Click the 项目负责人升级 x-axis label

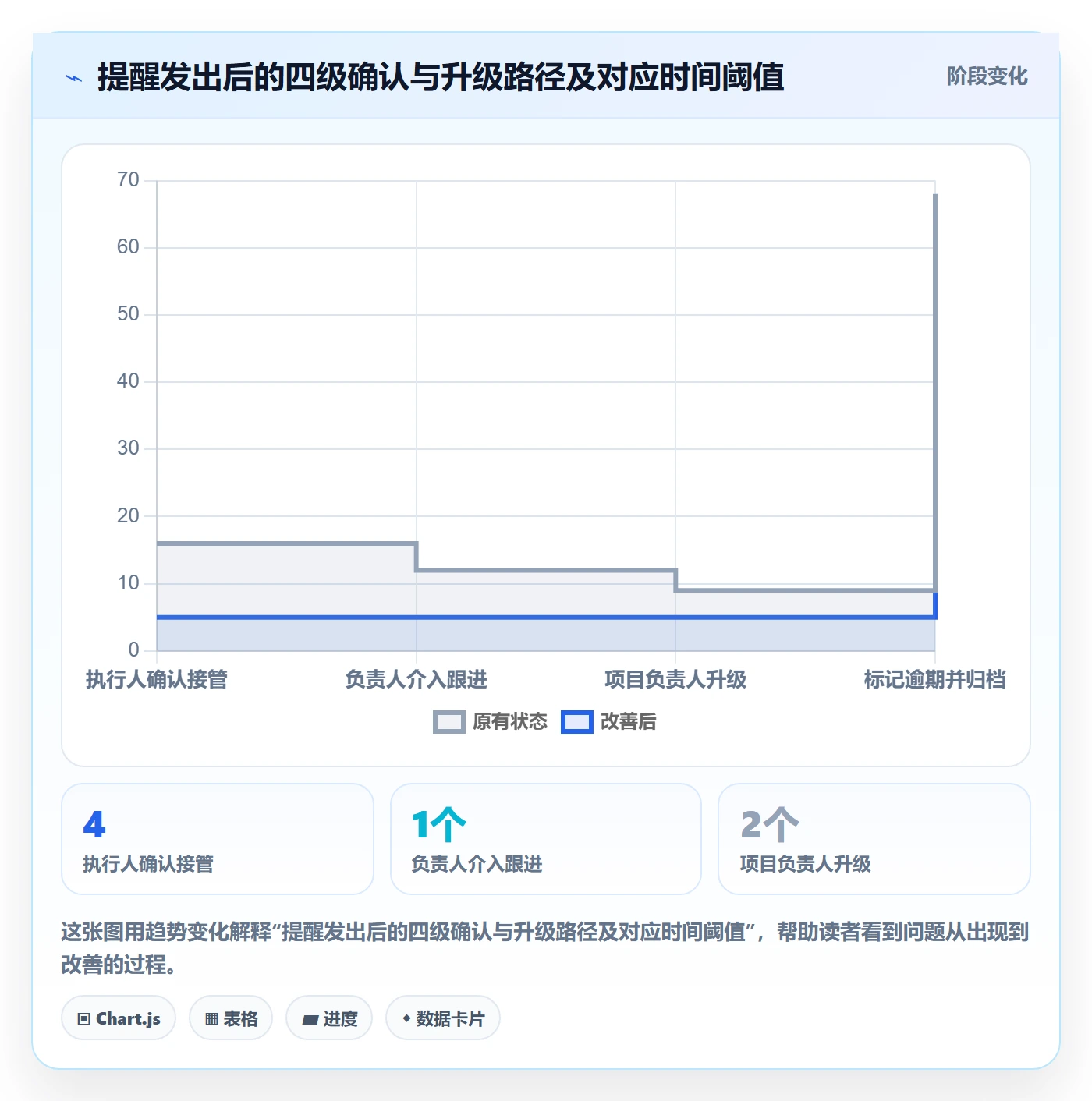coord(675,680)
